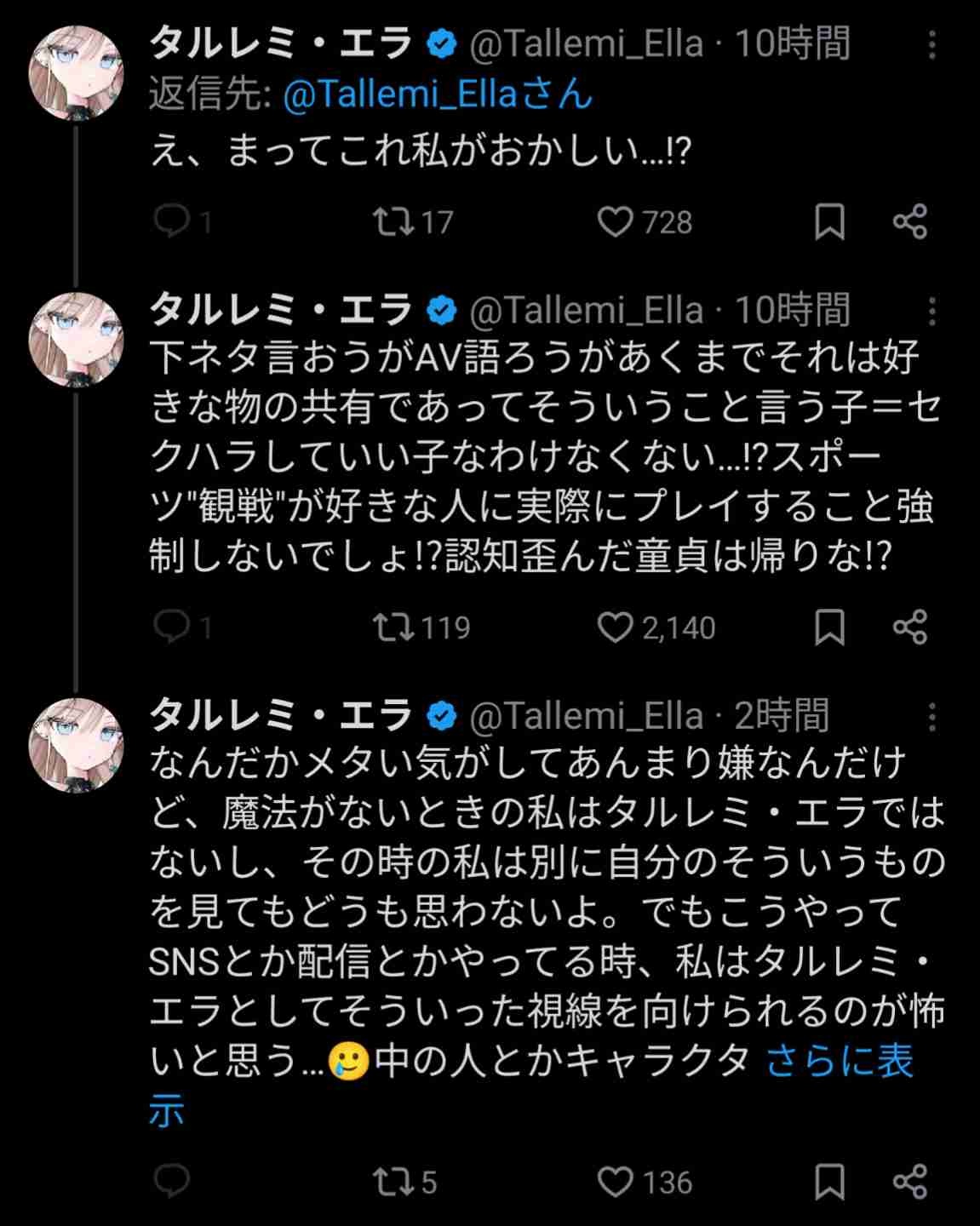Open タルレミ・エラ profile name on the third tweet
Viewport: 980px width, 1226px height.
tap(281, 715)
